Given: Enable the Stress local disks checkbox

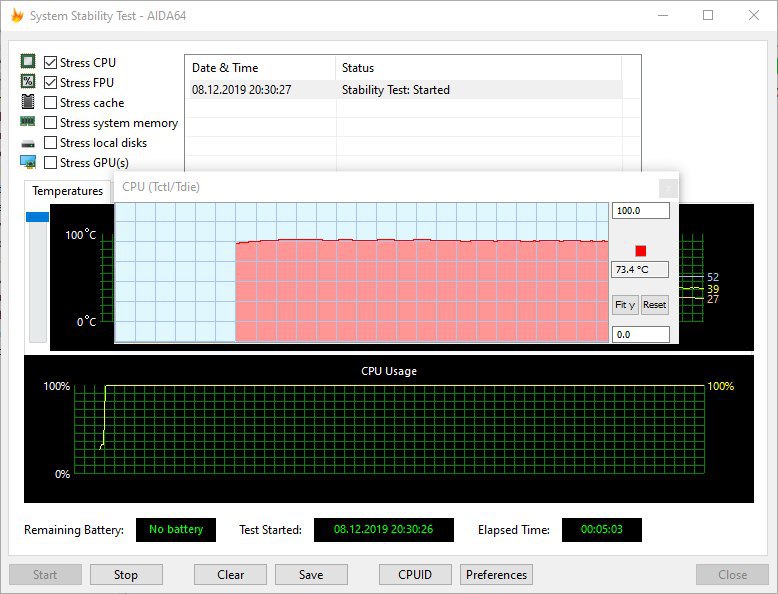Looking at the screenshot, I should [50, 142].
